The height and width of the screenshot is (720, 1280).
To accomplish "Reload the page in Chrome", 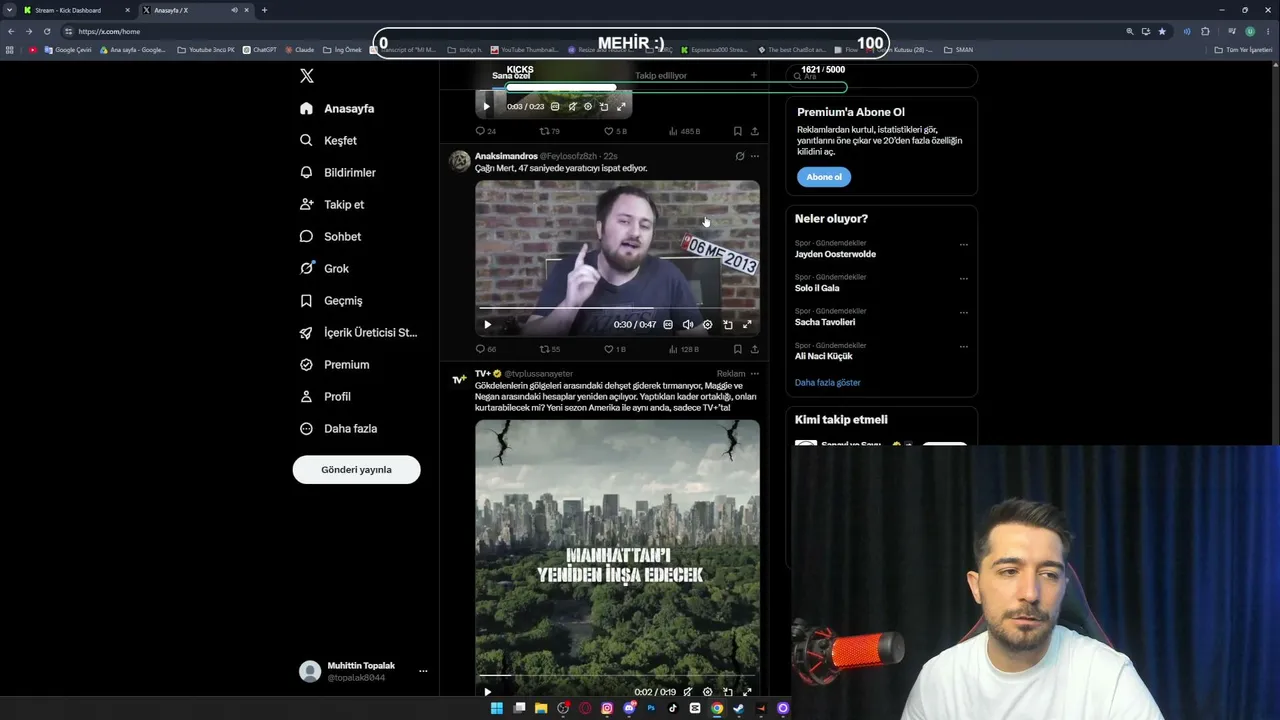I will coord(46,31).
